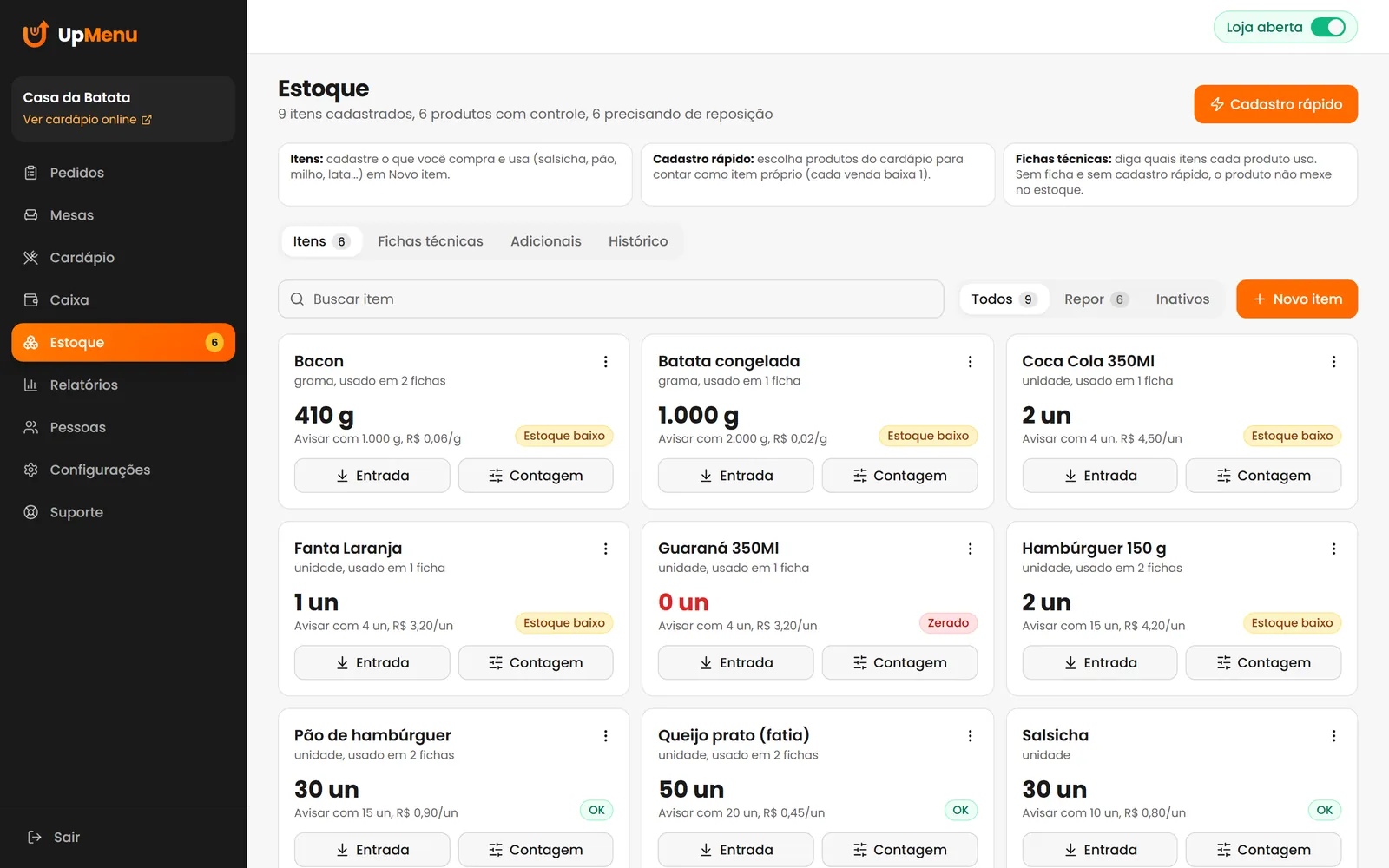Open the Pessoas section

(123, 427)
